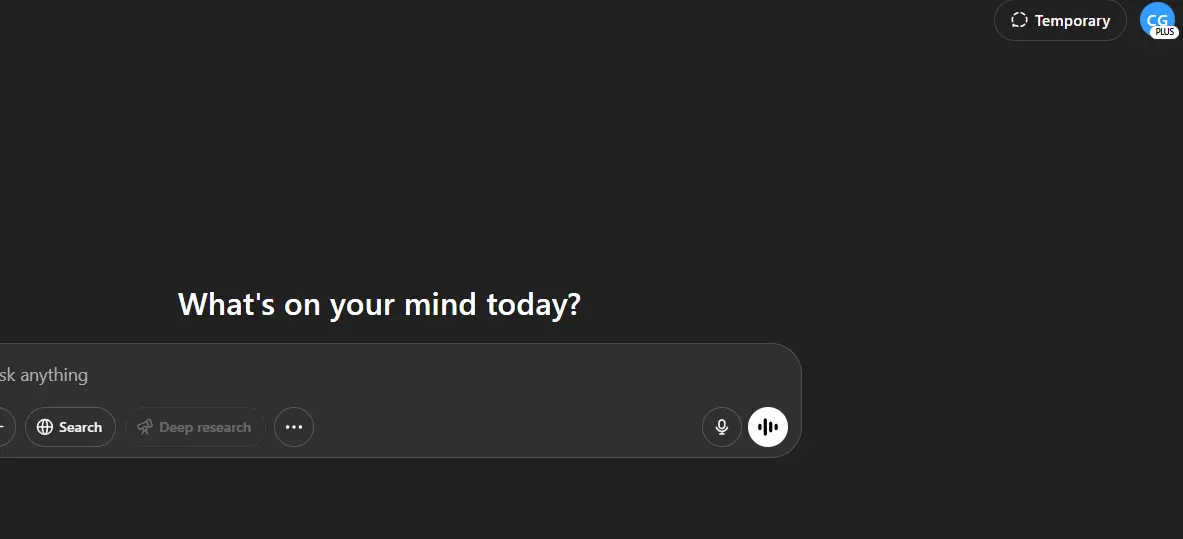Enable the Deep research tool
Image resolution: width=1183 pixels, height=539 pixels.
(195, 427)
